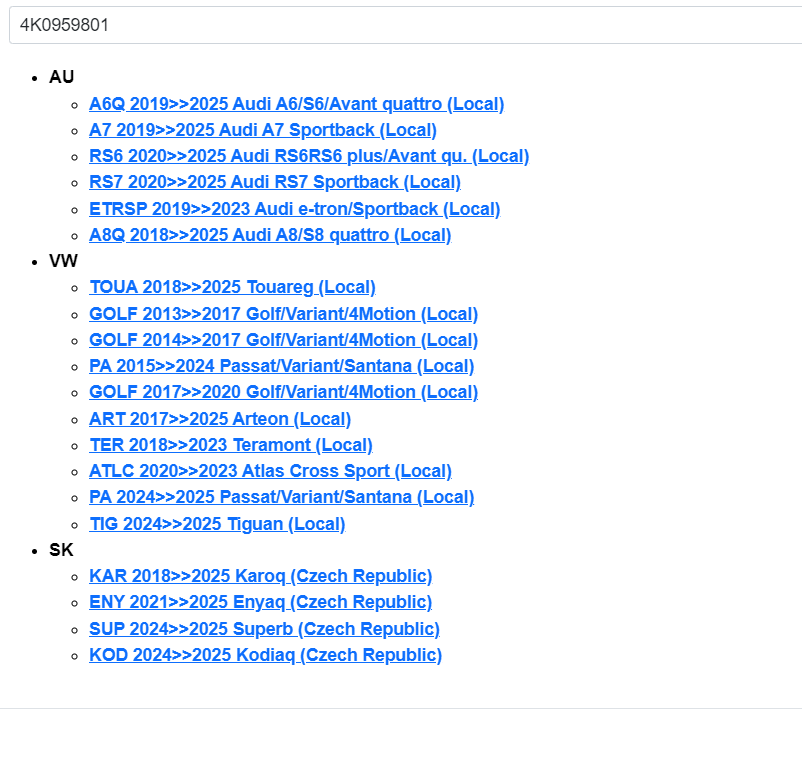
Task: Open the KOD 2024>>2025 Kodiaq link
Action: coord(265,655)
